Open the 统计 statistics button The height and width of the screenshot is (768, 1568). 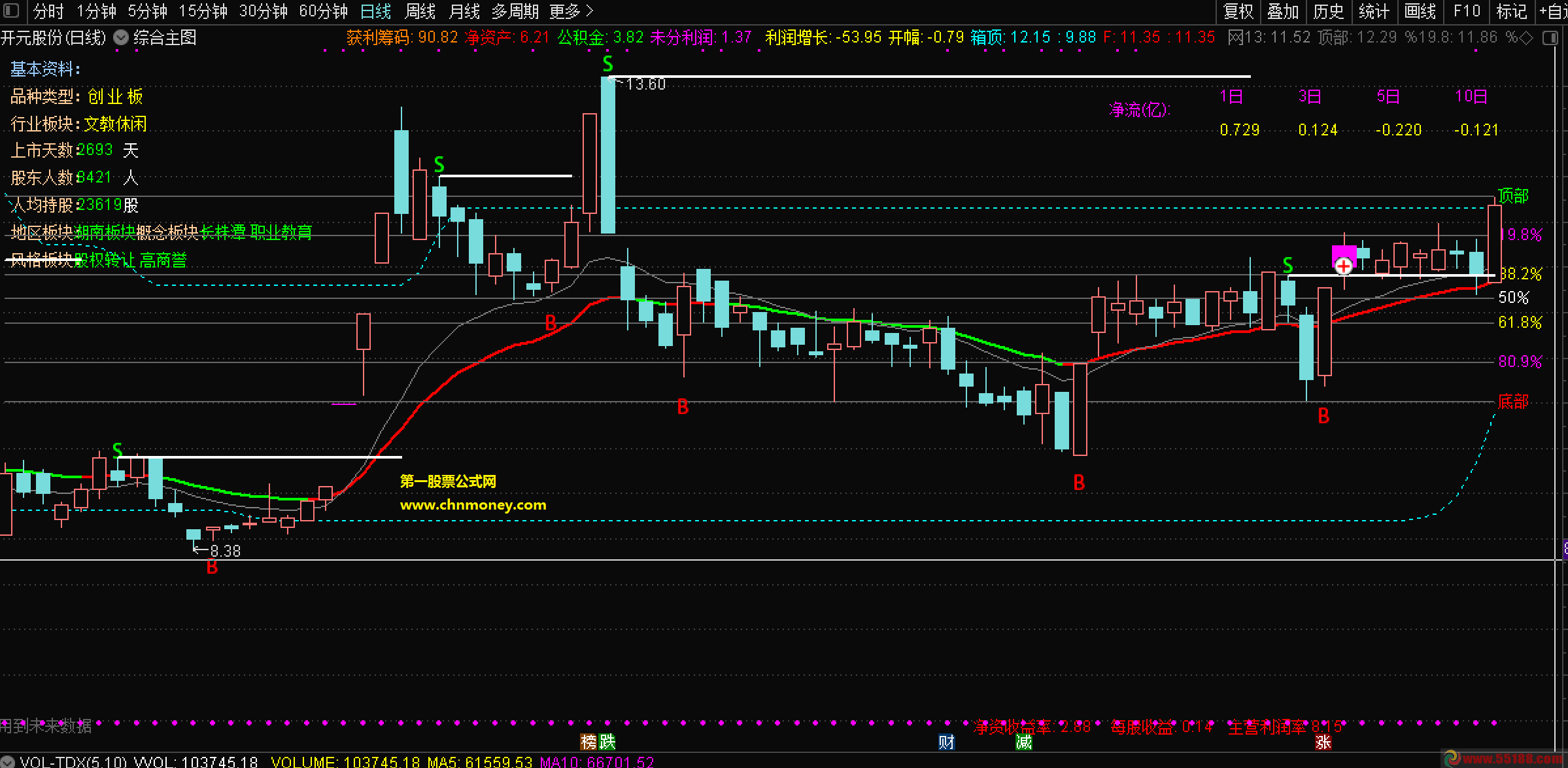pyautogui.click(x=1374, y=11)
